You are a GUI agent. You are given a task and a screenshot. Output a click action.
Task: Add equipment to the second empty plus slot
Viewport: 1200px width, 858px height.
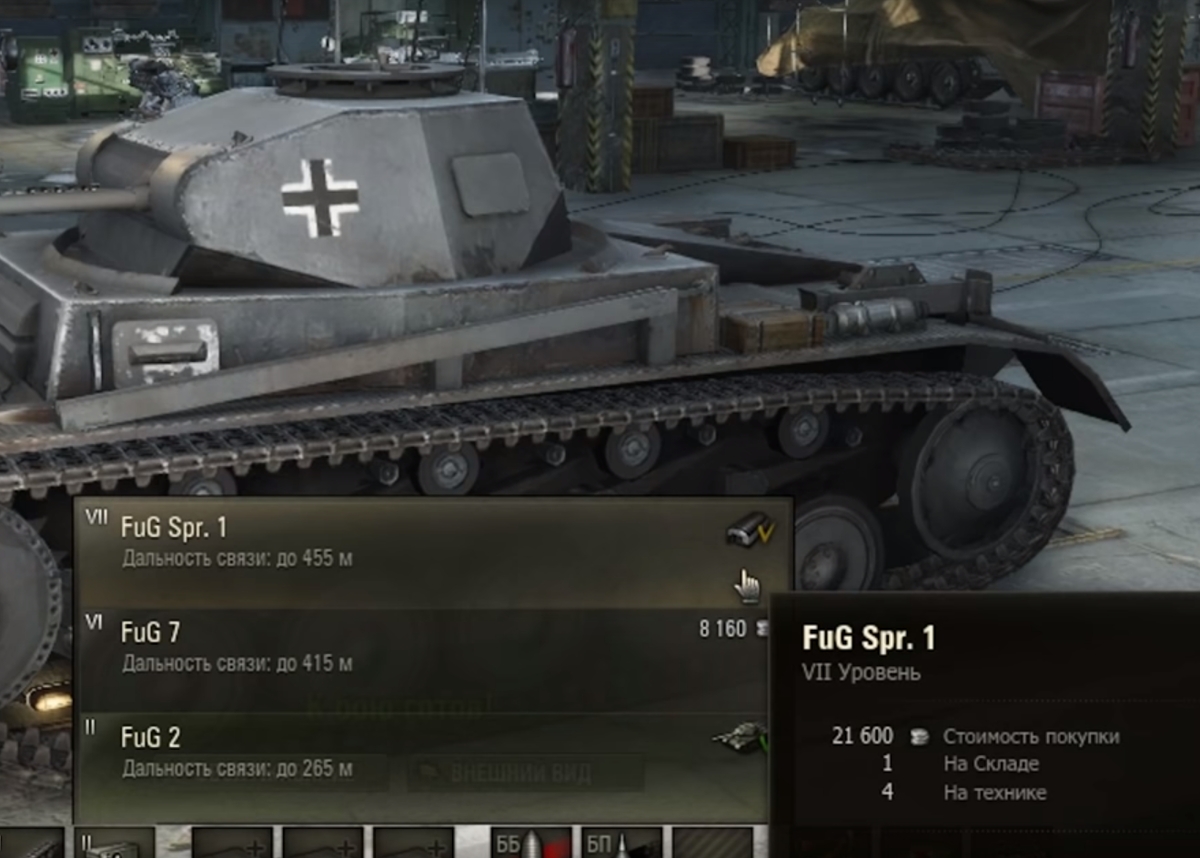[x=322, y=843]
